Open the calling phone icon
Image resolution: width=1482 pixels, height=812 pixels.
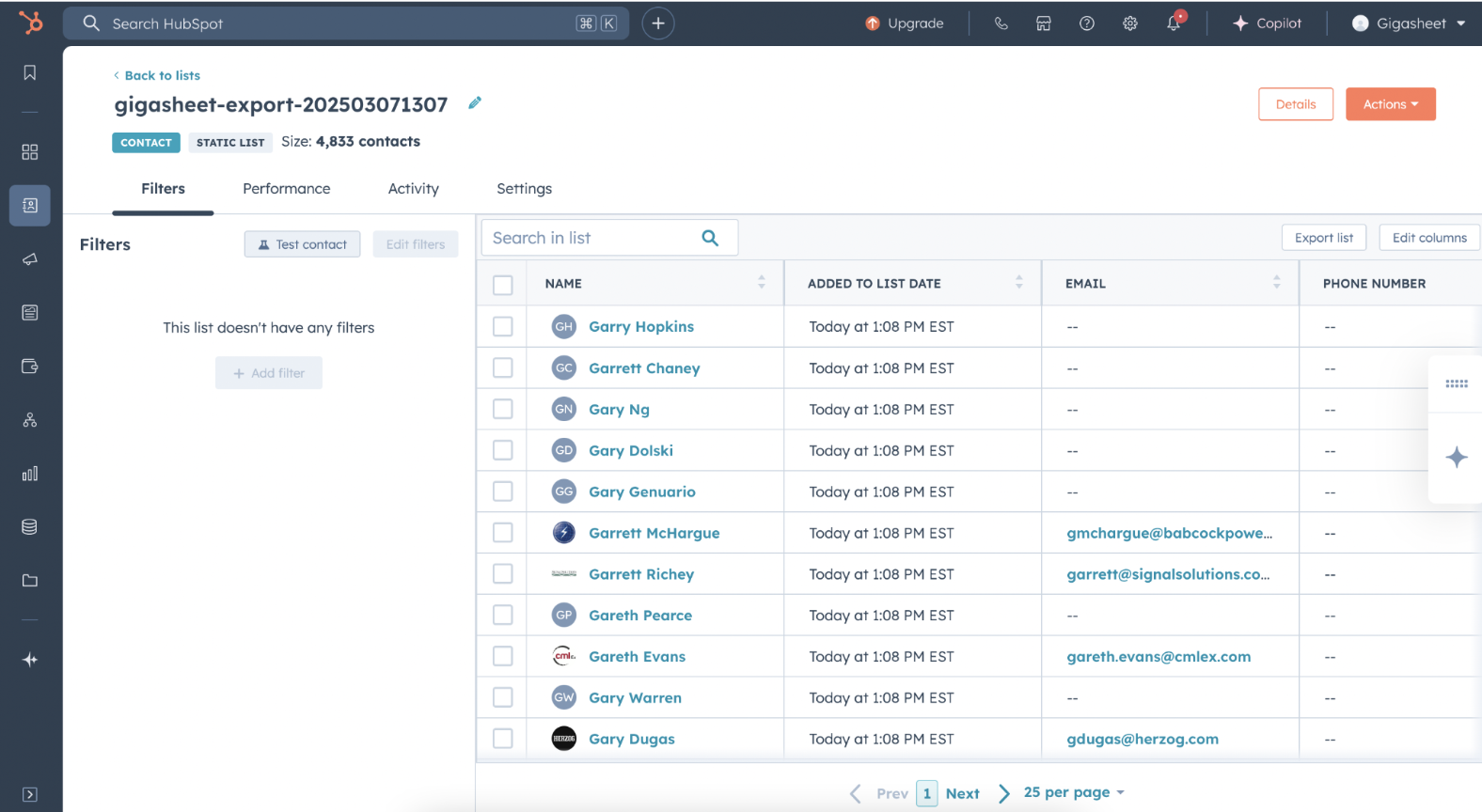click(1001, 23)
